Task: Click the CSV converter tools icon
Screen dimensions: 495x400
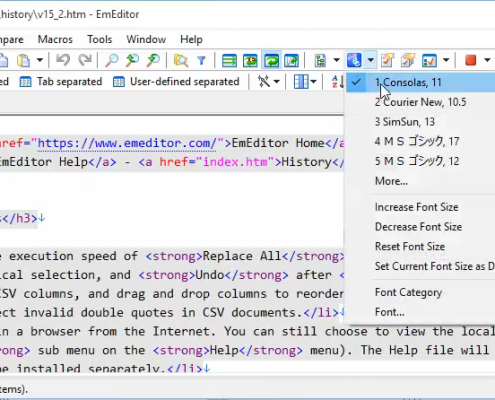Action: click(264, 82)
